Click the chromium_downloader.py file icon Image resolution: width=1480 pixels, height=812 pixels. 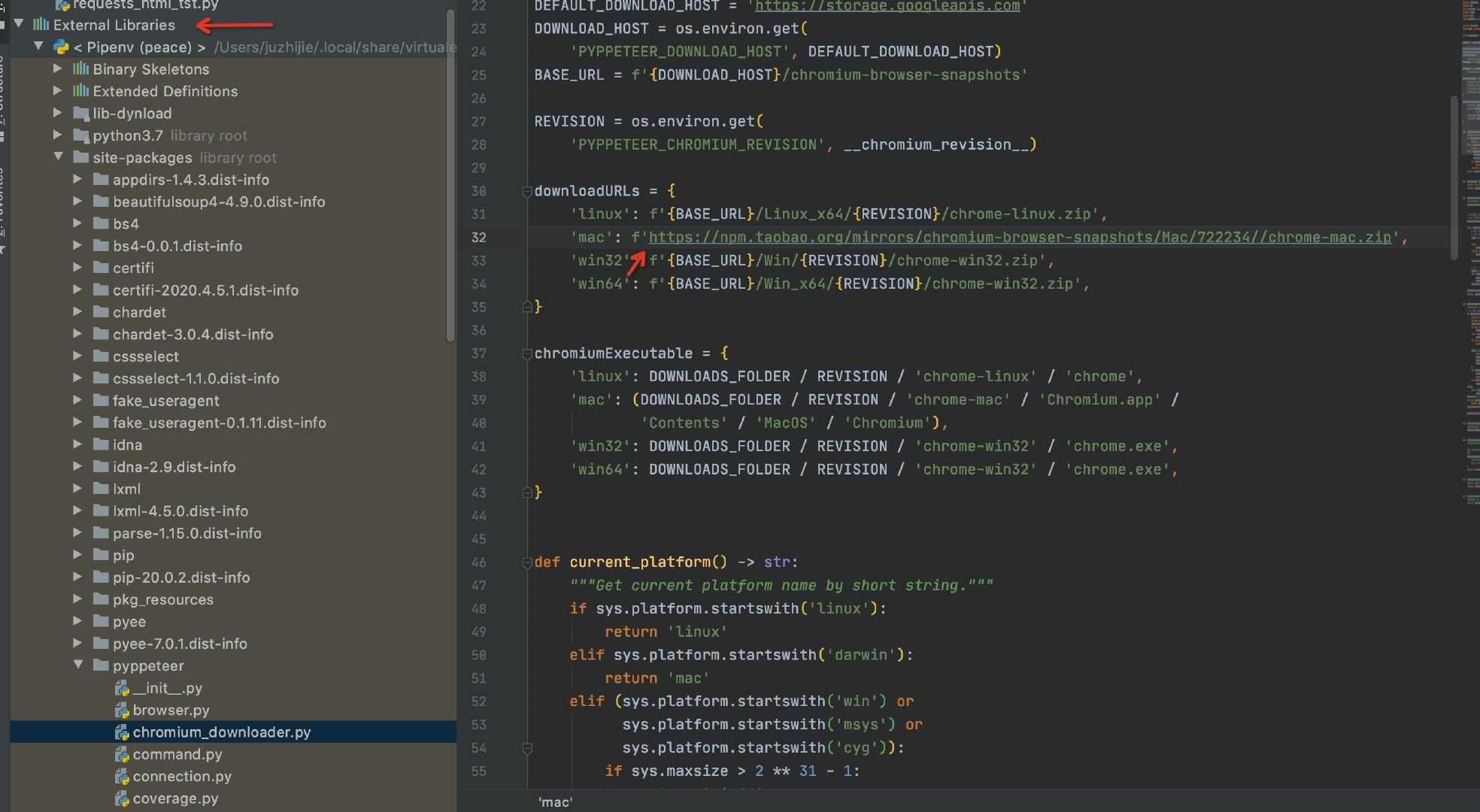122,732
